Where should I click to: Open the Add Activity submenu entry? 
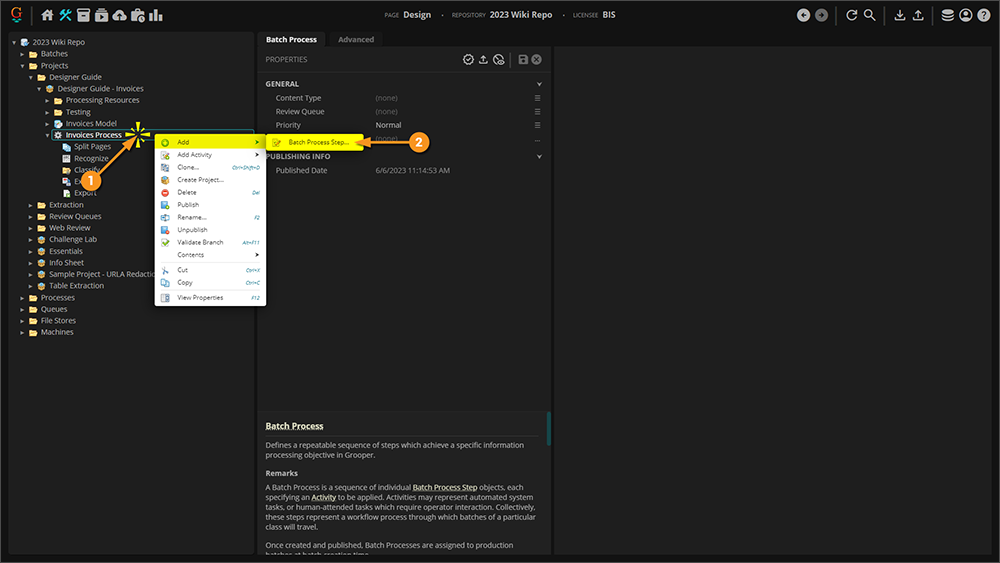point(210,155)
